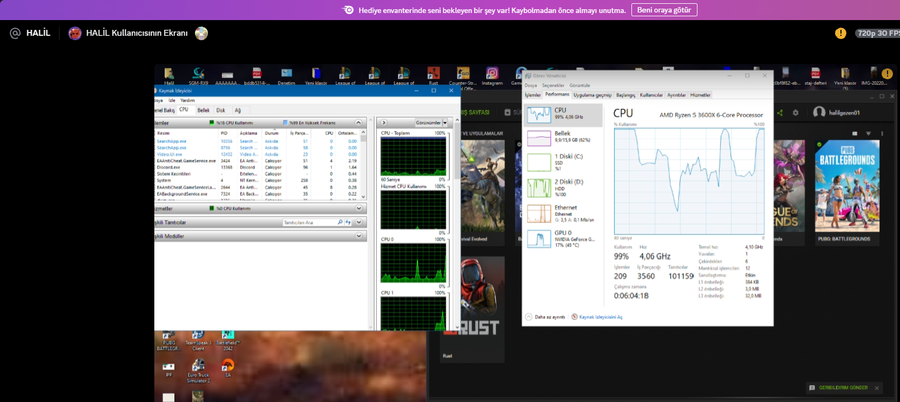Open Euro Truck Simulator 2 shortcut

click(198, 365)
